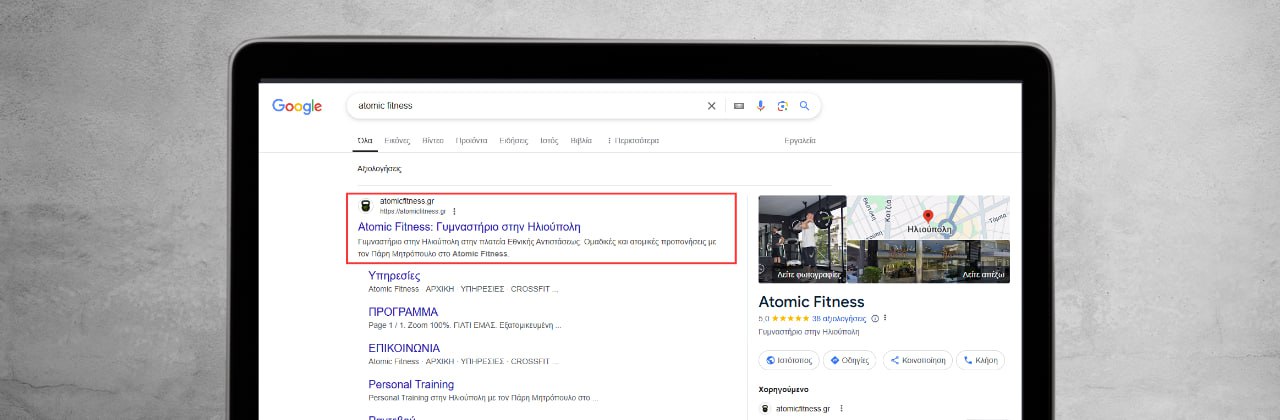Open the on-screen keyboard icon in search bar
This screenshot has width=1280, height=420.
click(x=739, y=105)
